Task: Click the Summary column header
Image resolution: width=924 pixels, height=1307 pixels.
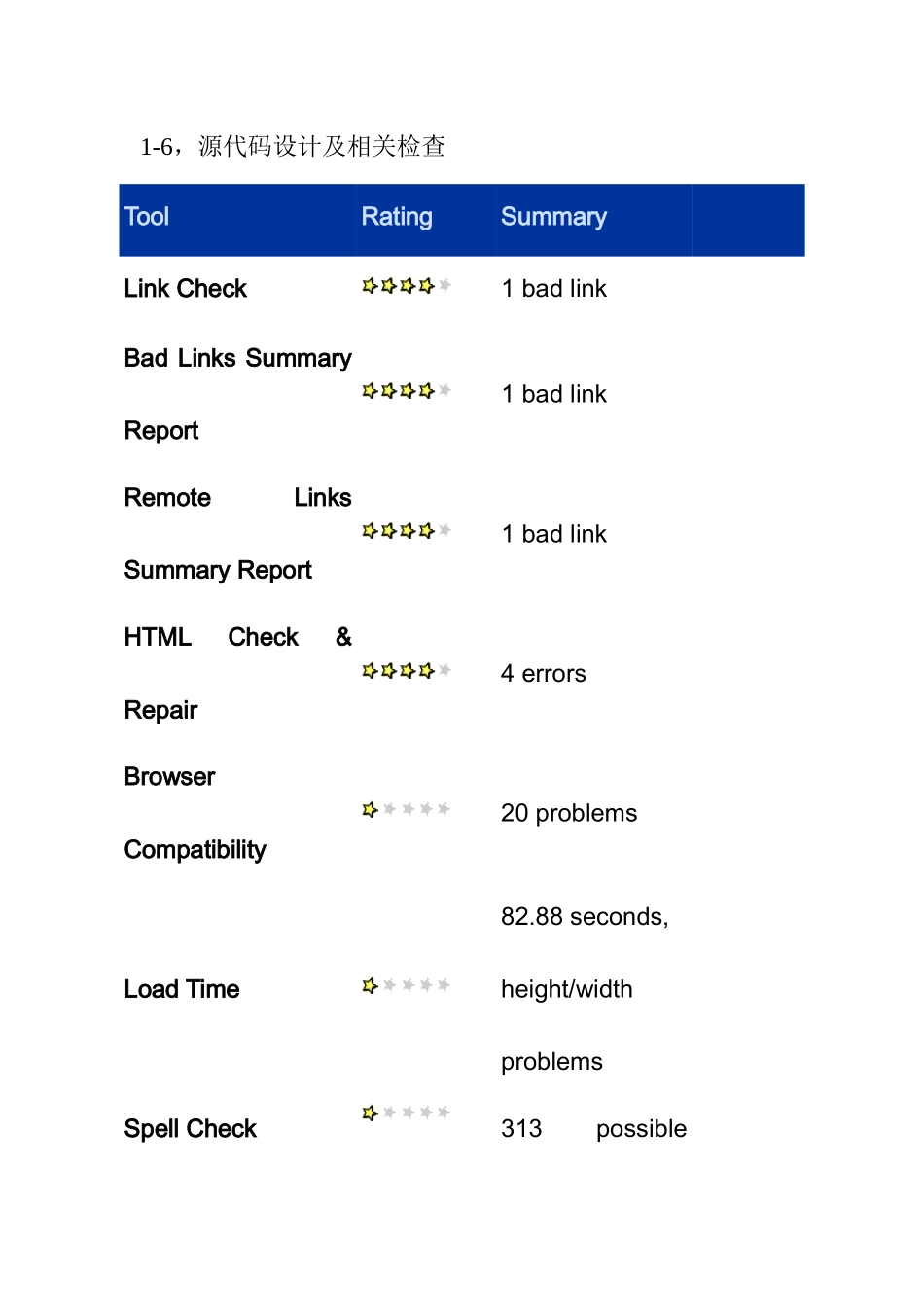Action: [x=553, y=217]
